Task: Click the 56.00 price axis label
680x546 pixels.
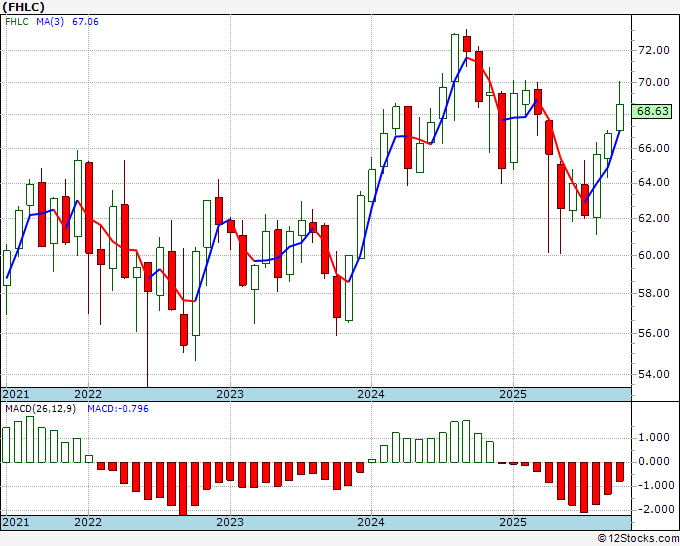Action: (654, 333)
